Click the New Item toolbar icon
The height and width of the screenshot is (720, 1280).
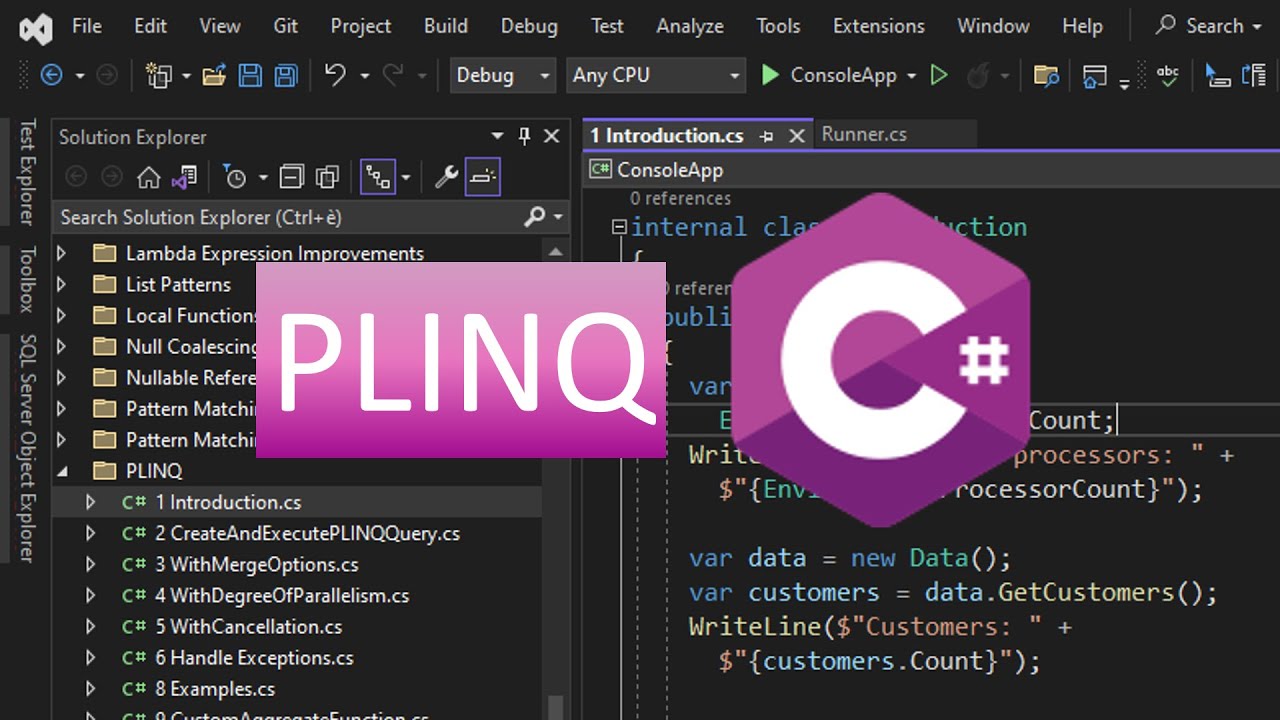(x=159, y=75)
